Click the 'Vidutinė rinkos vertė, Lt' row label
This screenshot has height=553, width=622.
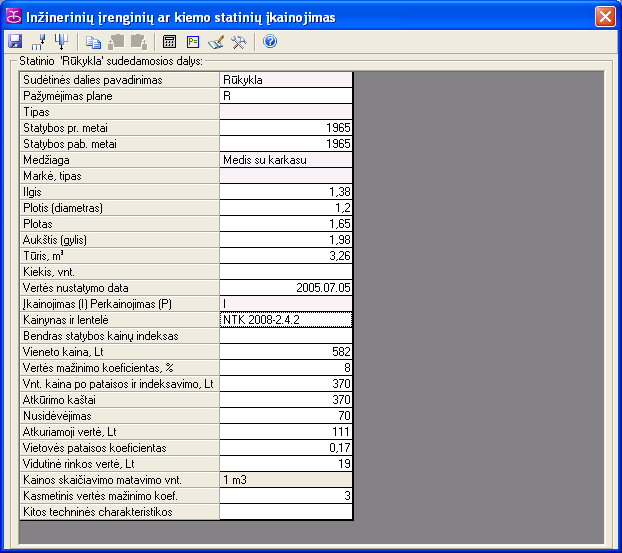pos(119,464)
